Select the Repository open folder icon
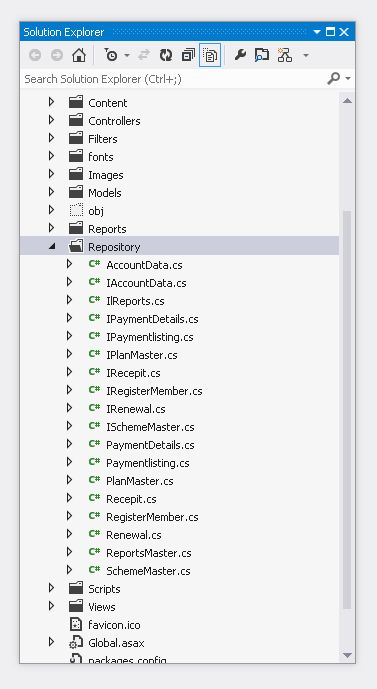The width and height of the screenshot is (377, 689). pos(76,246)
